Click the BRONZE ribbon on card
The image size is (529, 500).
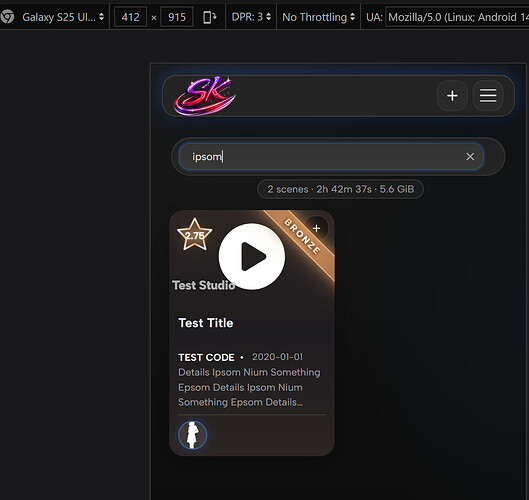[302, 236]
